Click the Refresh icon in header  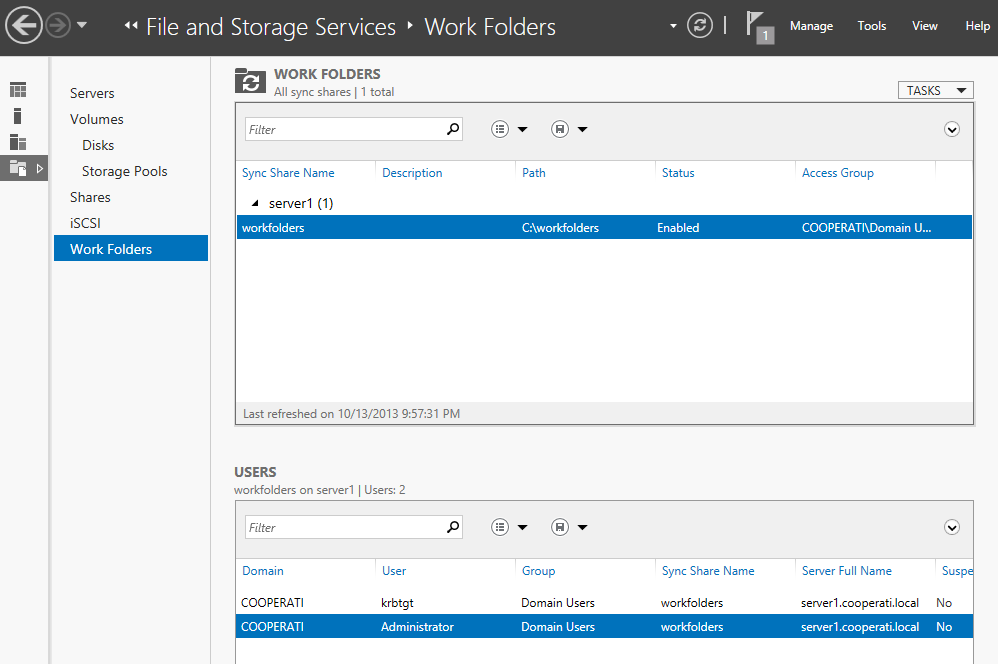pyautogui.click(x=700, y=26)
